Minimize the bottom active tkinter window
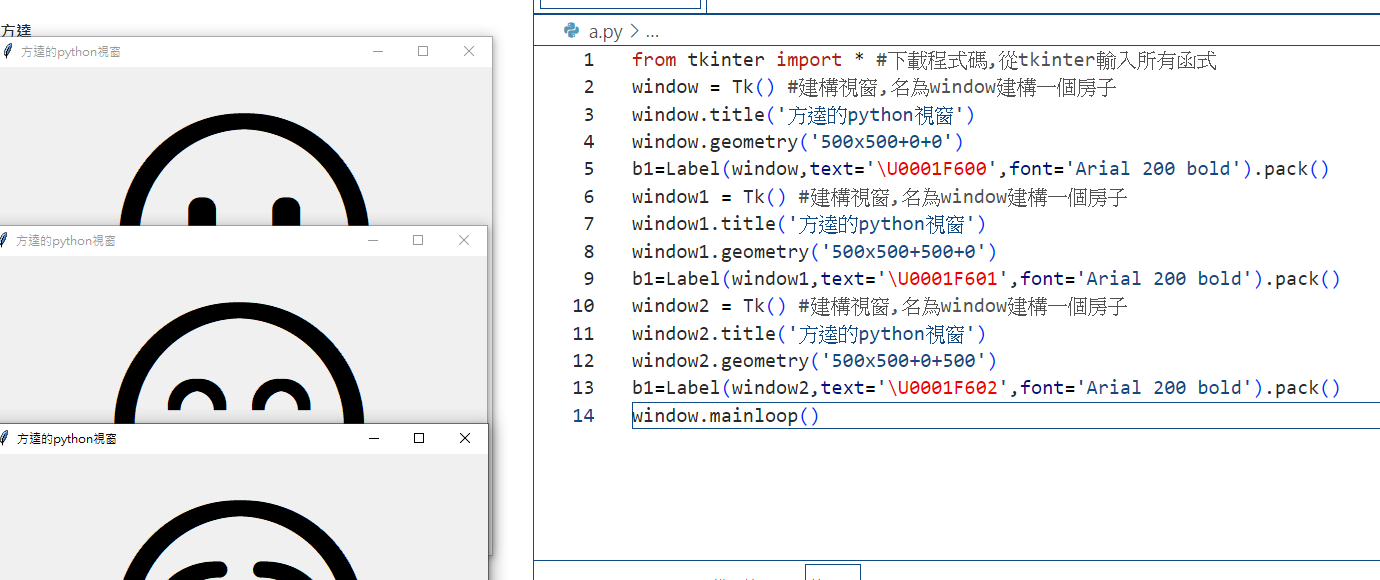1380x580 pixels. coord(374,438)
